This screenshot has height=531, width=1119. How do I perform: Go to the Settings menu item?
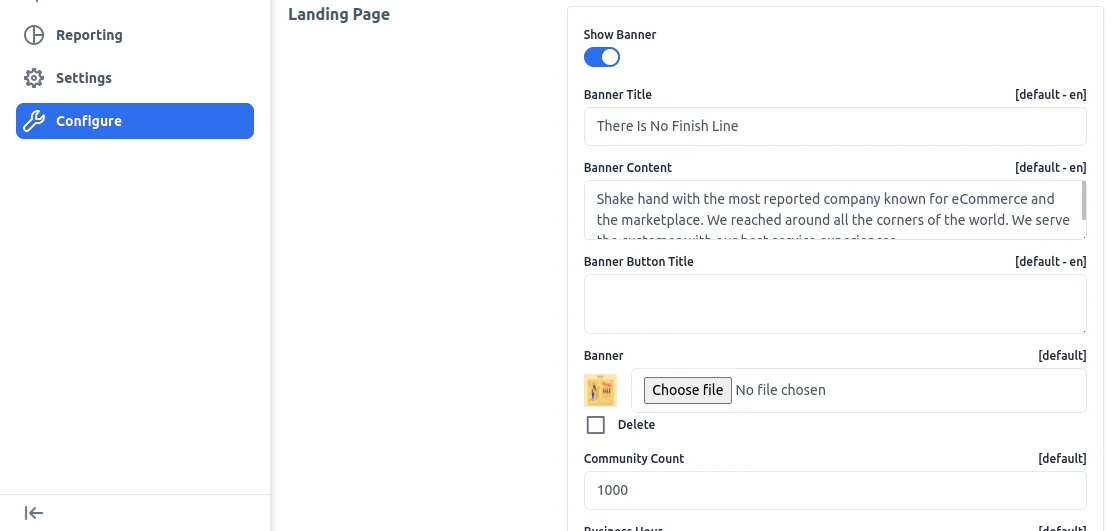pos(84,78)
